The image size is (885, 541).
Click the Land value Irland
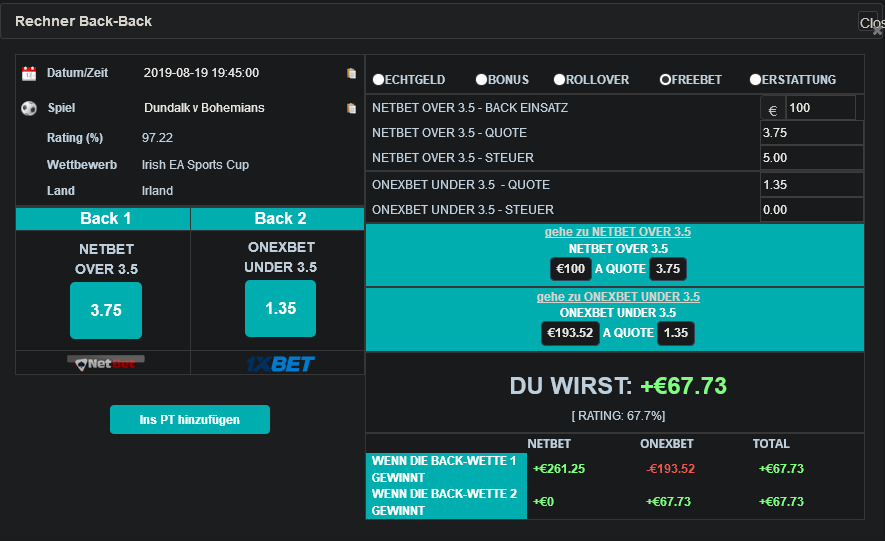[x=157, y=191]
